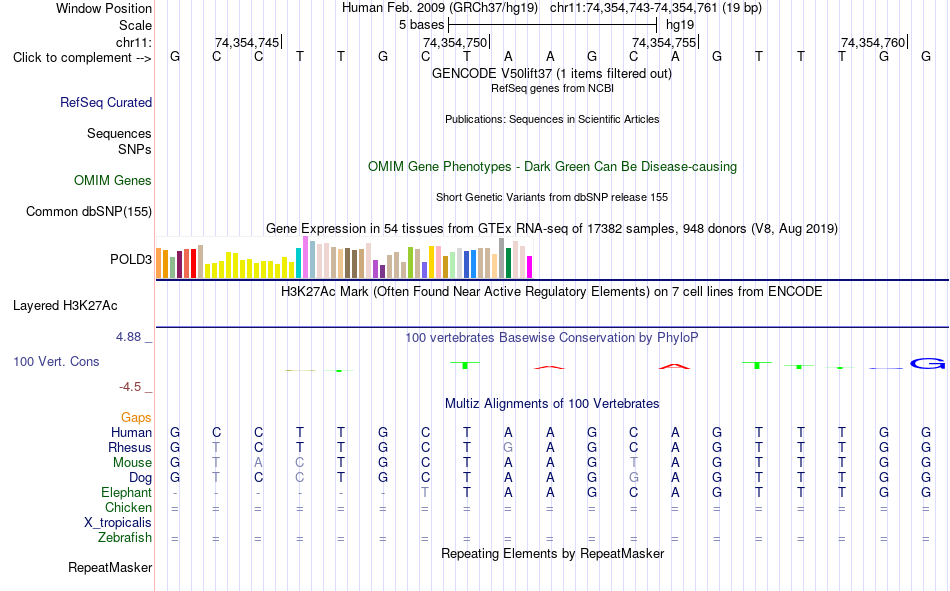Image resolution: width=950 pixels, height=591 pixels.
Task: Click the SNPs track label
Action: coord(135,149)
